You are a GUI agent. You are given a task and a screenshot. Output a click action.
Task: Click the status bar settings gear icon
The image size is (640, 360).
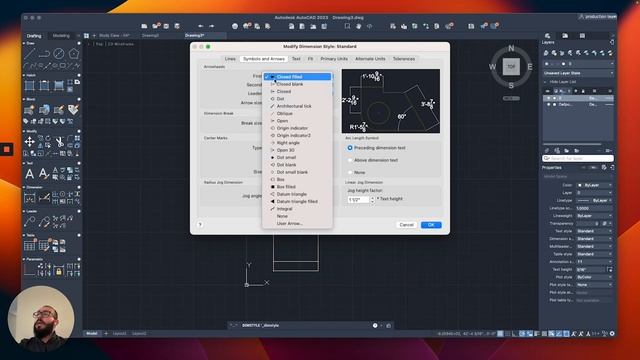click(x=612, y=333)
